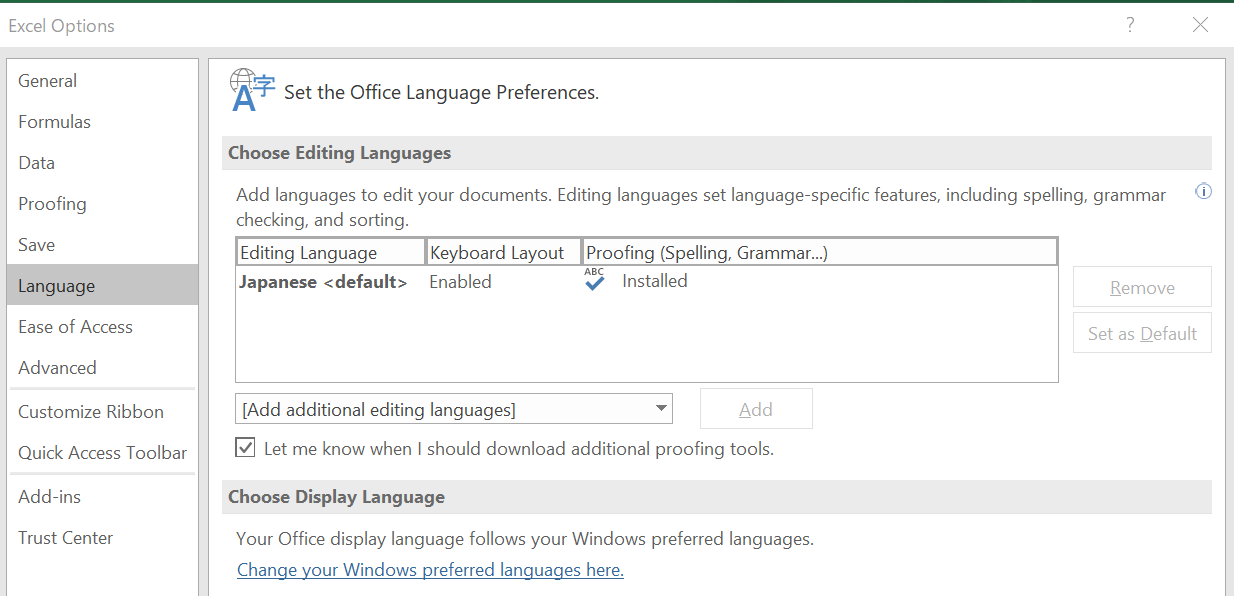Open the Data options category
The image size is (1234, 596).
pyautogui.click(x=37, y=163)
